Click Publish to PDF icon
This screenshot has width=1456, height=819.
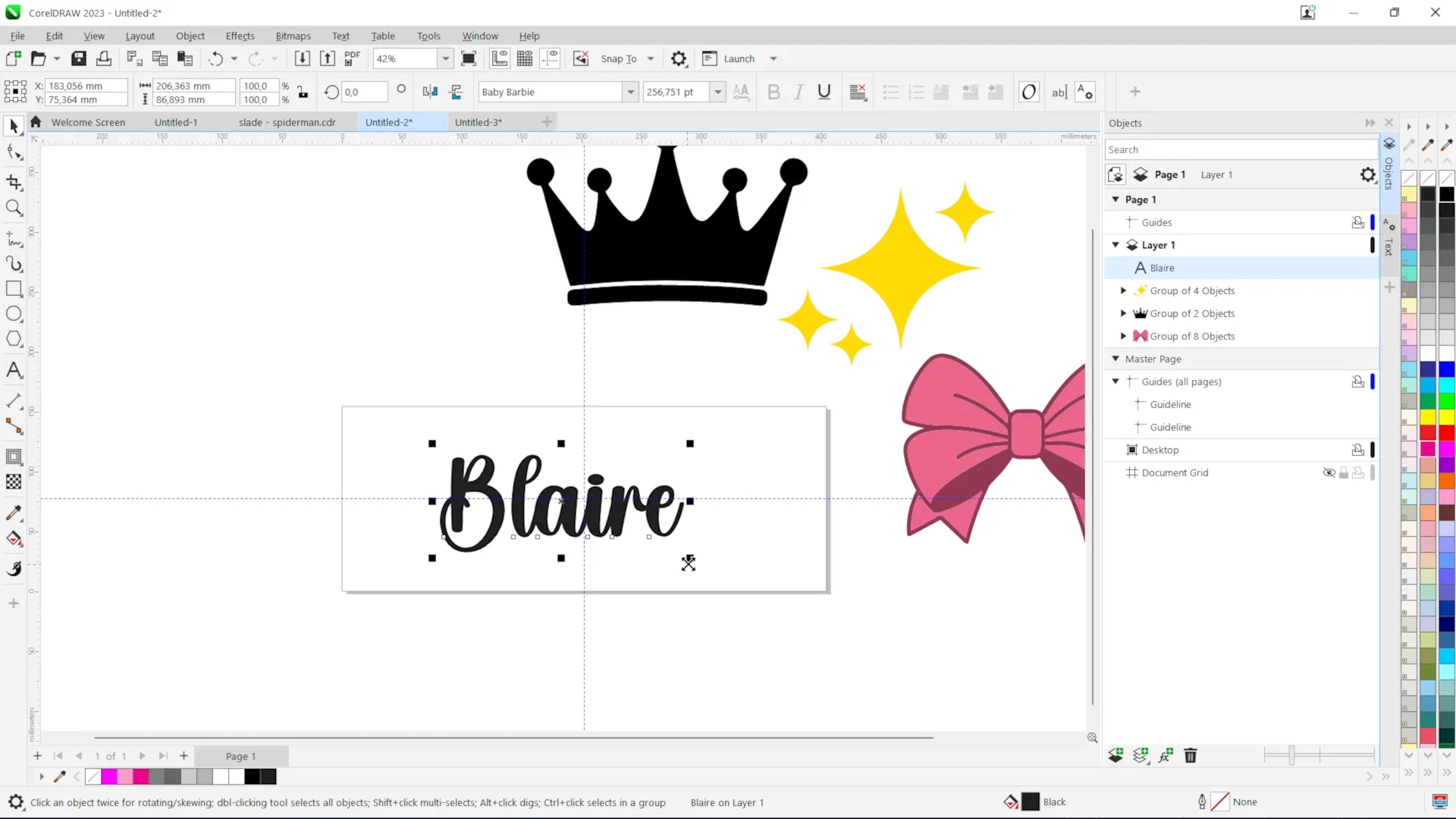[352, 58]
